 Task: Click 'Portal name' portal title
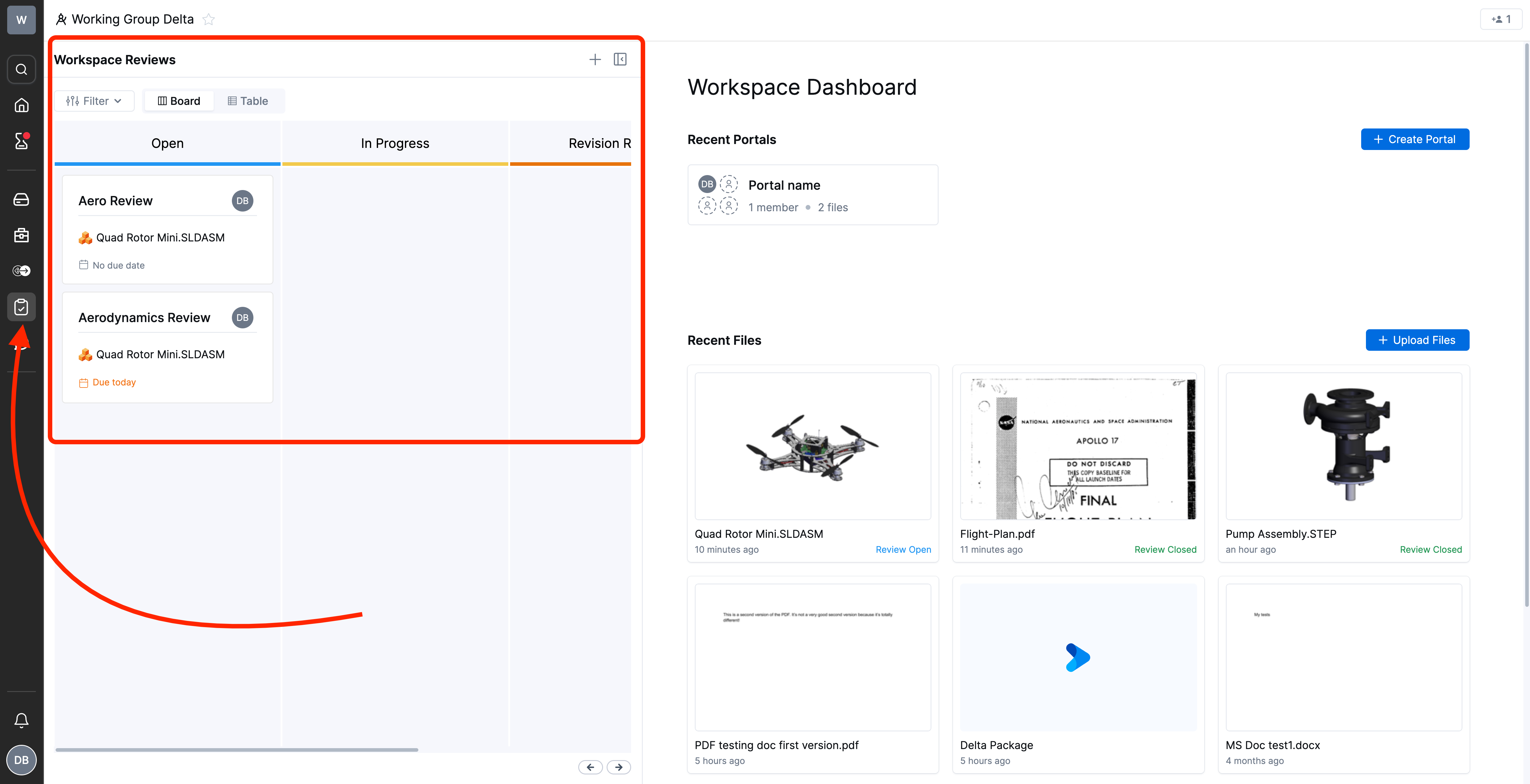[x=784, y=185]
